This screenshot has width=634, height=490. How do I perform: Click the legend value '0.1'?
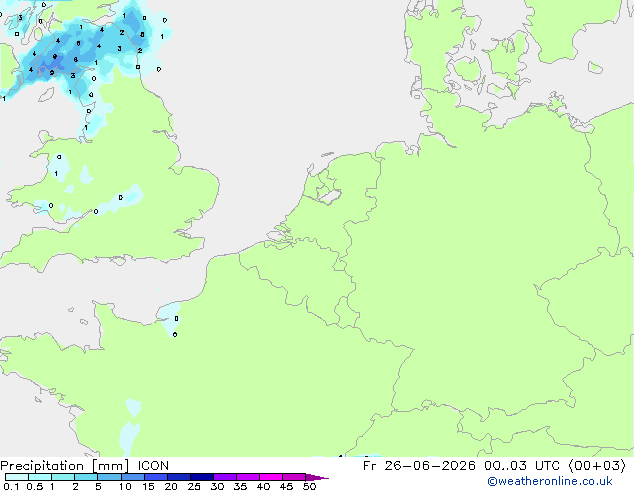pos(11,486)
